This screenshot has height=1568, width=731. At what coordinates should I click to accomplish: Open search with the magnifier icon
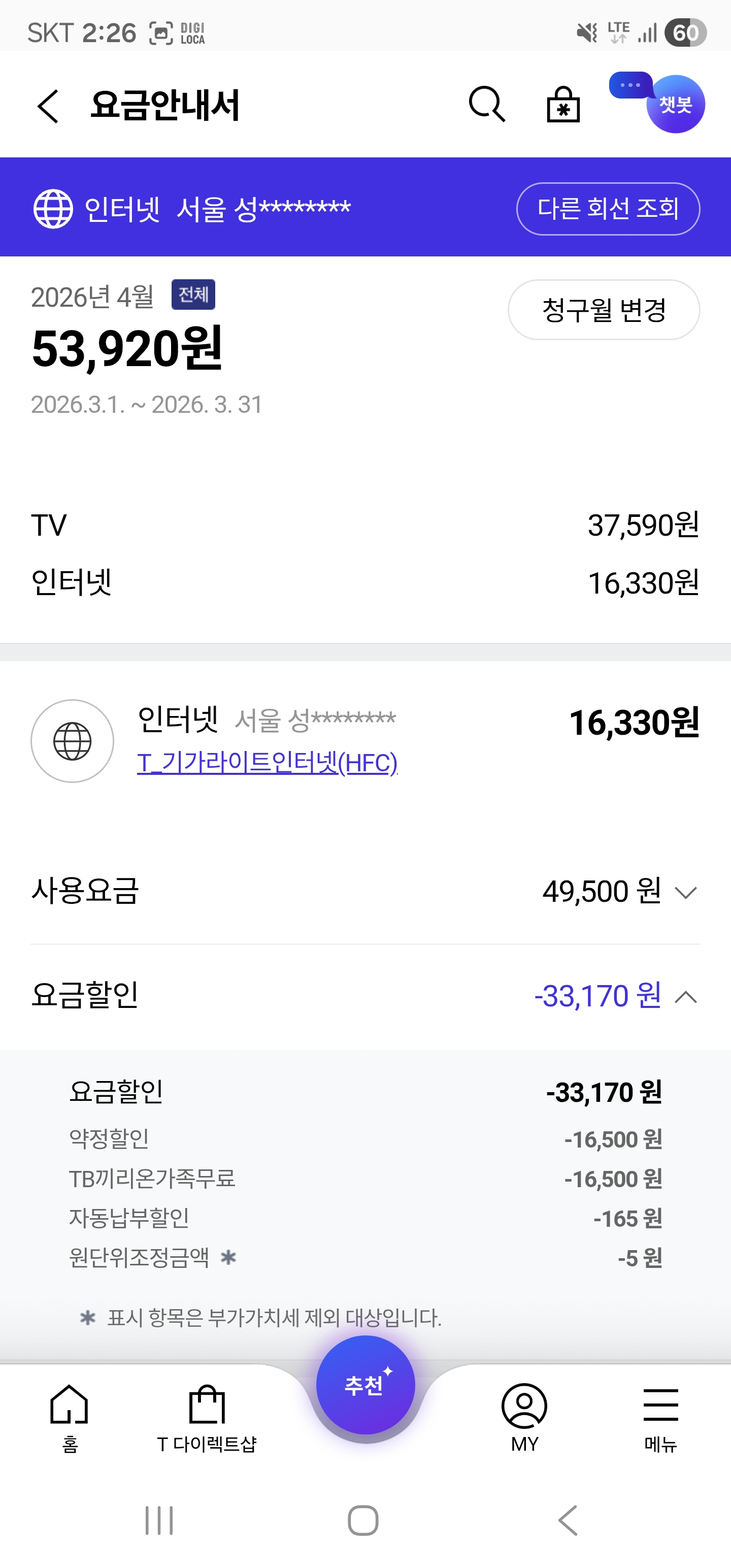pos(486,104)
